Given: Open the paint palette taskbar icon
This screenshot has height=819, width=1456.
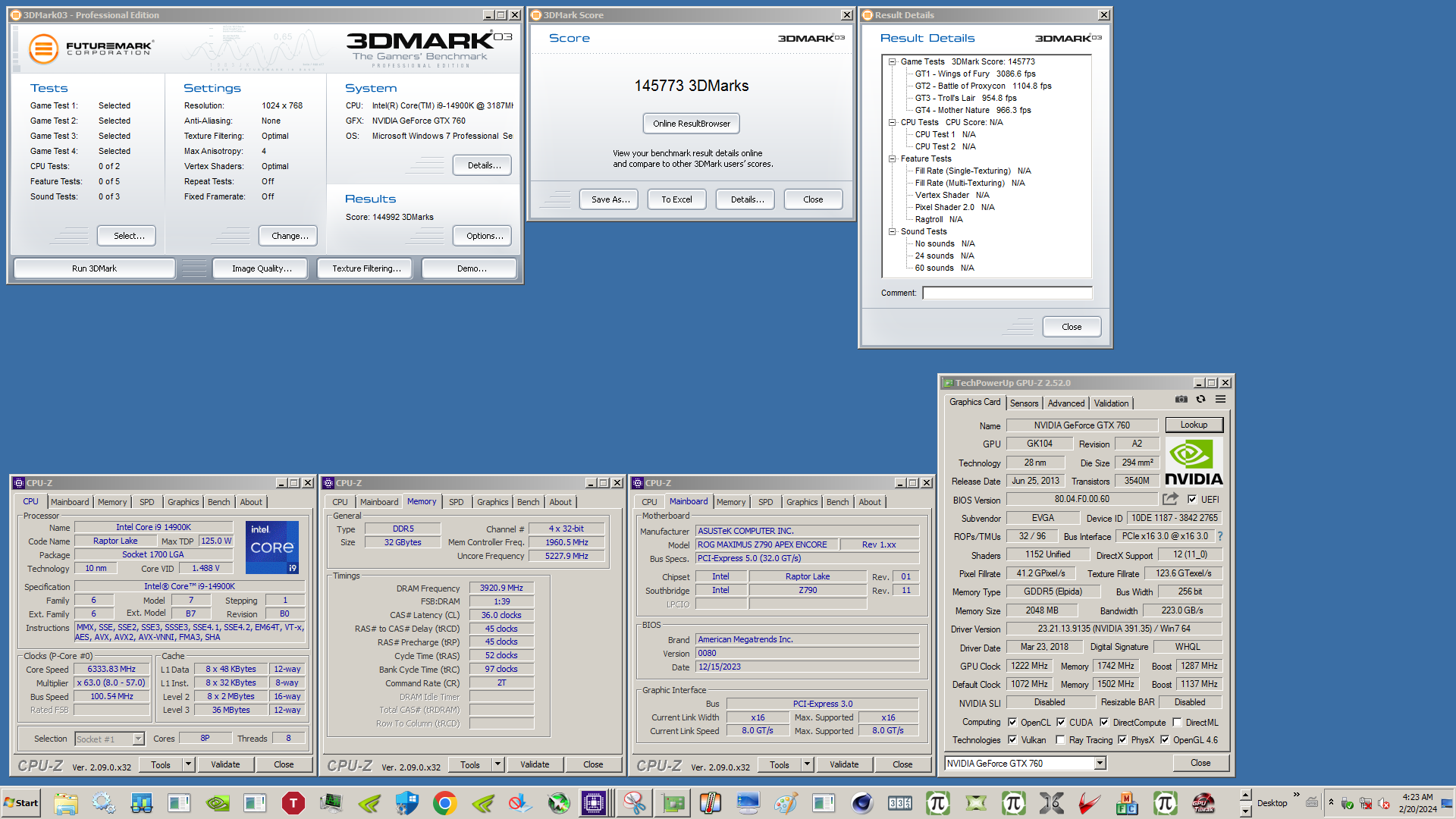Looking at the screenshot, I should pyautogui.click(x=786, y=803).
